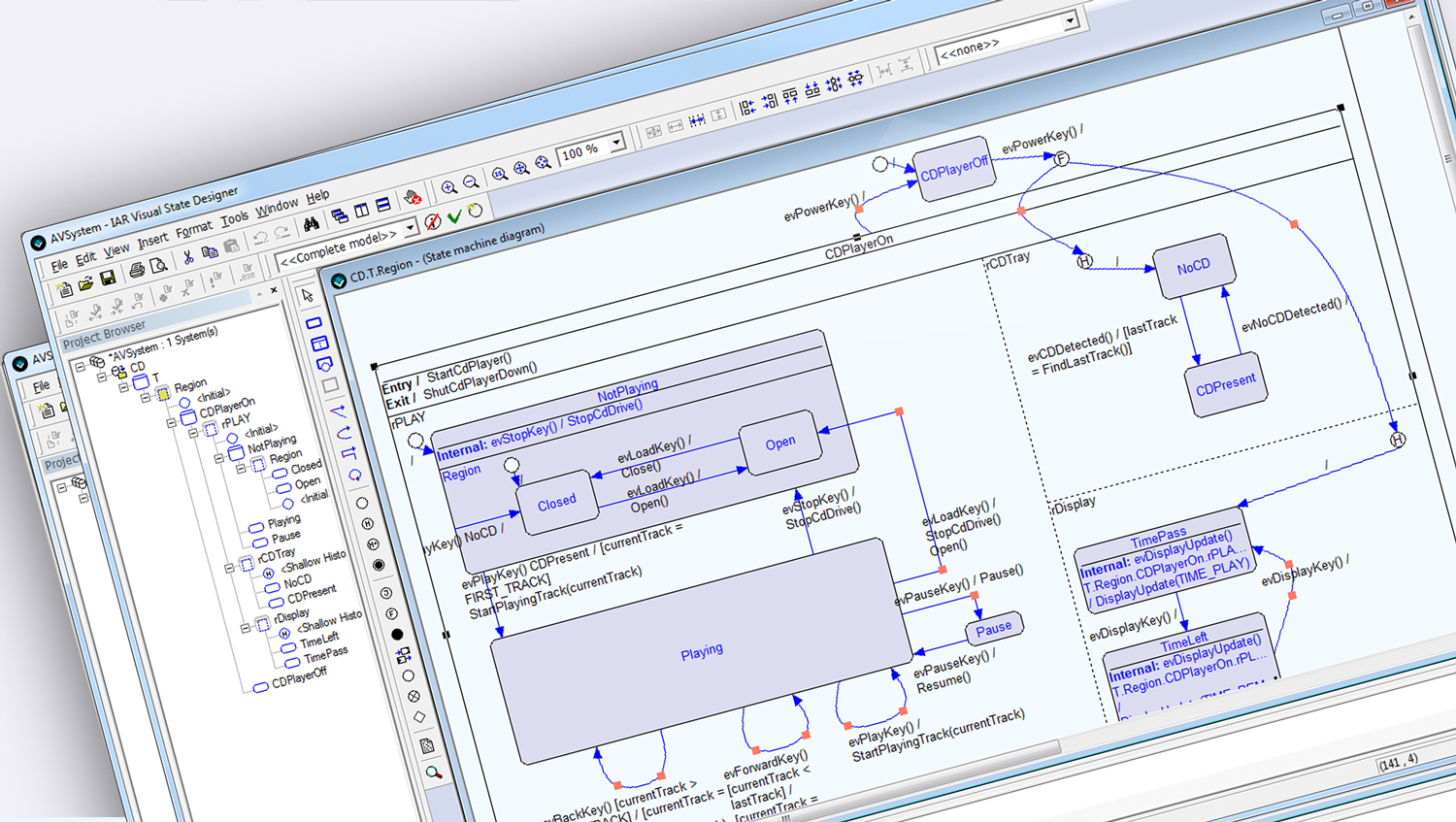
Task: Collapse the rDisplay tree node
Action: point(246,628)
